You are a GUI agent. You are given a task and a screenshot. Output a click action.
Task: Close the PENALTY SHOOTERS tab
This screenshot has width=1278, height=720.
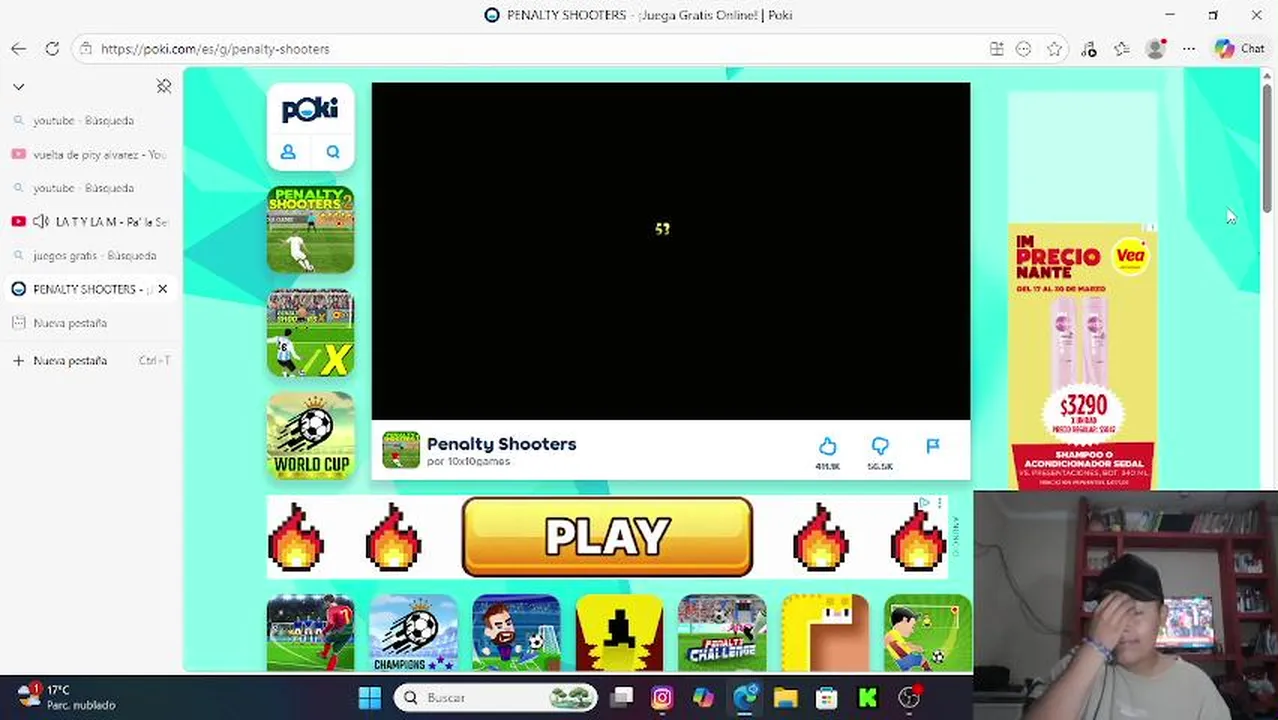[162, 289]
